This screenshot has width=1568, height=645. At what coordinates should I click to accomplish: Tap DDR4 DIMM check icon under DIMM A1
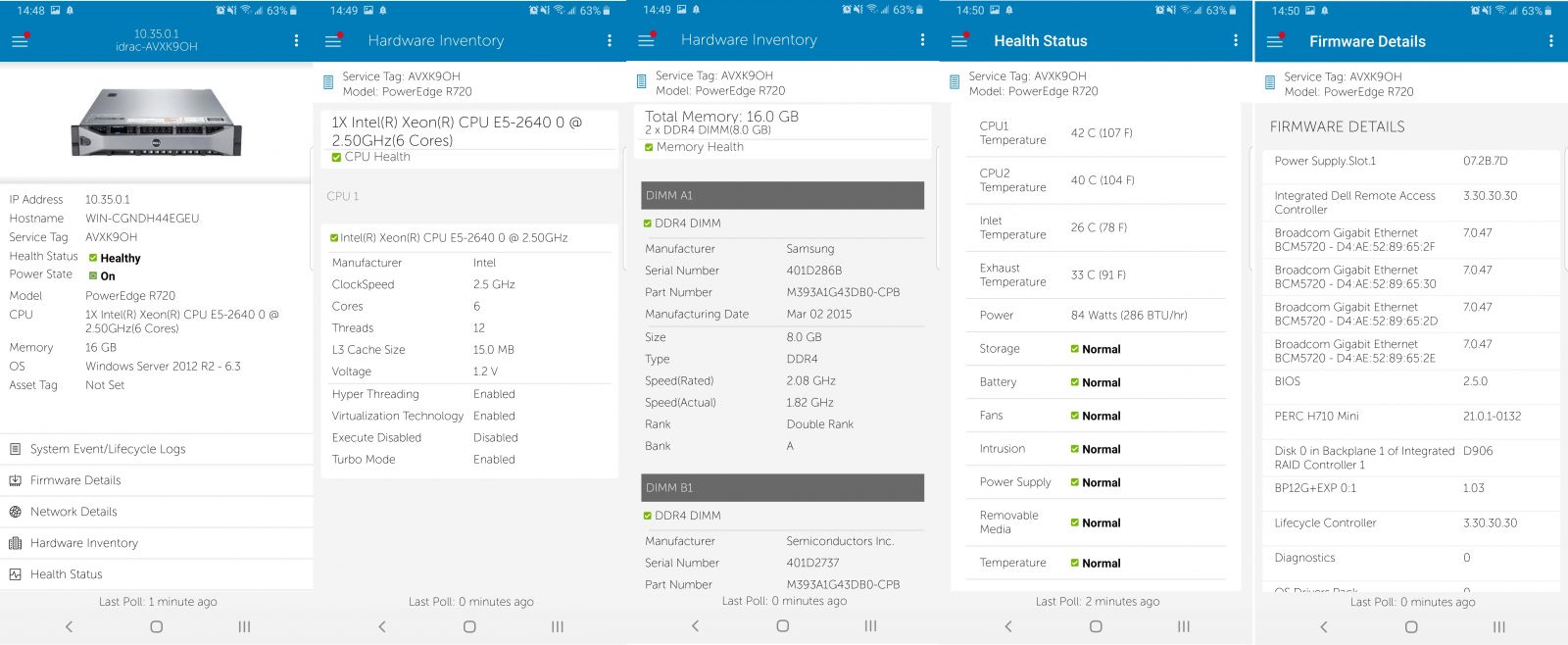pyautogui.click(x=648, y=223)
